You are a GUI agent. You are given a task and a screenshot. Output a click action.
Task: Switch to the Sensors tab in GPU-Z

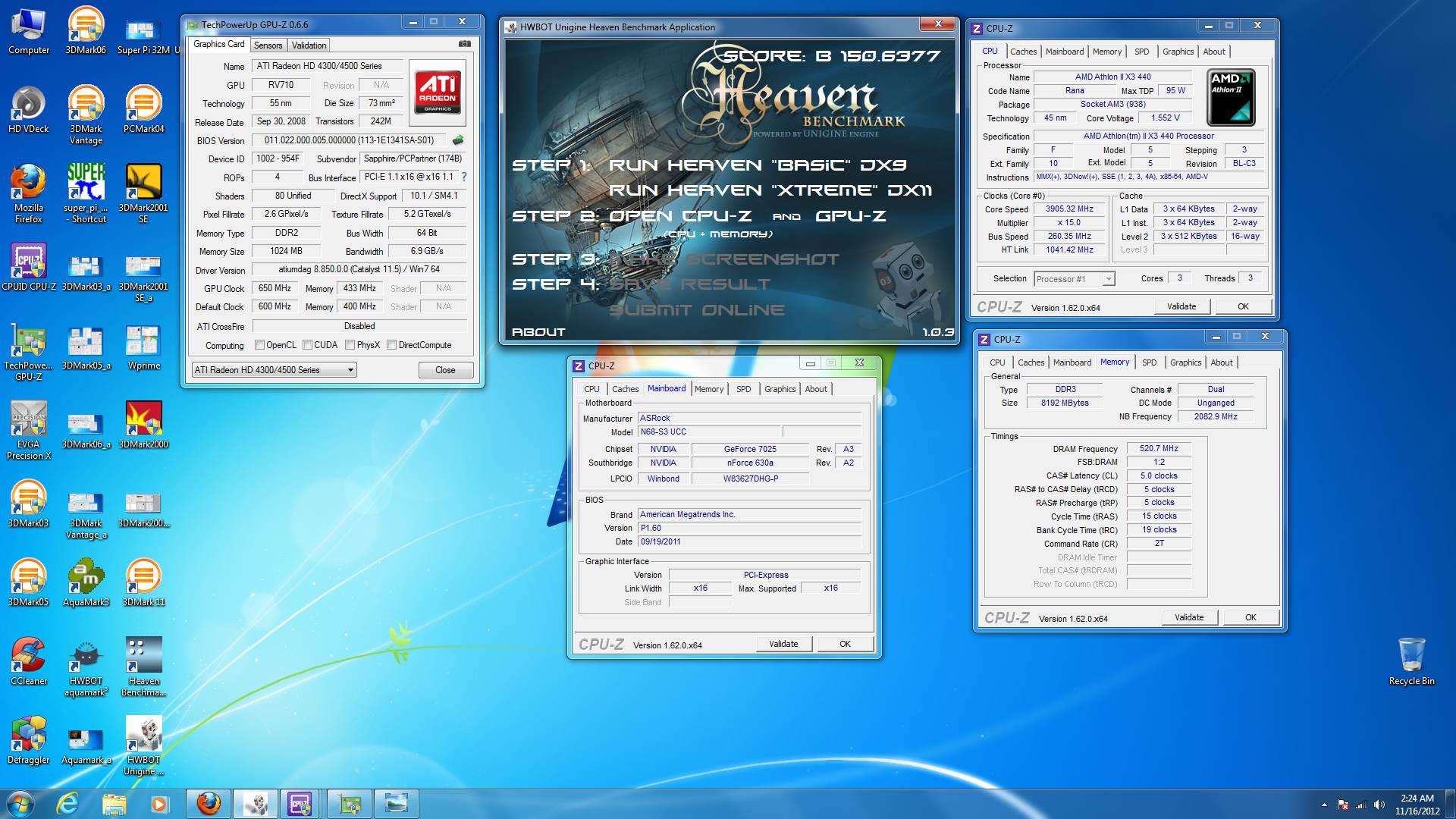click(268, 45)
